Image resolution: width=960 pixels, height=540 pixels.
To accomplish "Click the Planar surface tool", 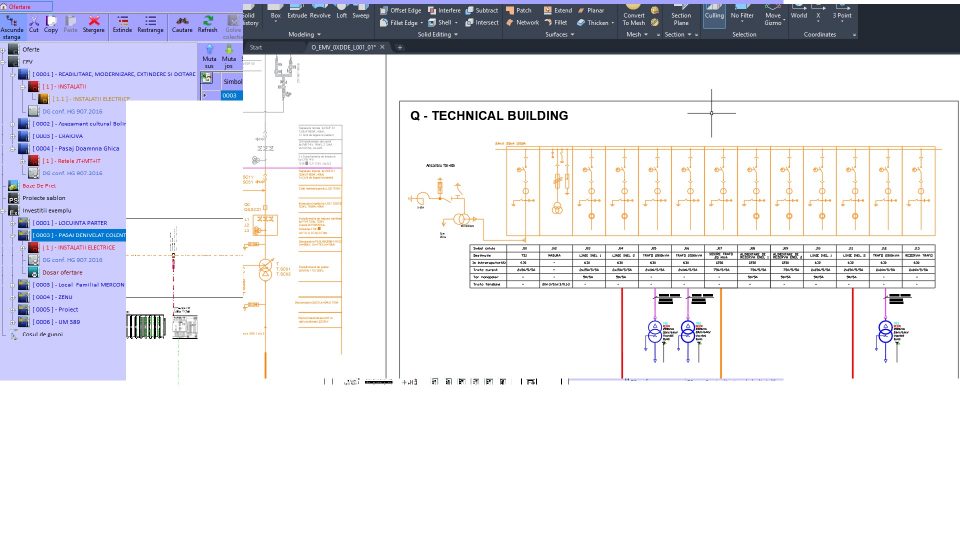I will coord(591,10).
